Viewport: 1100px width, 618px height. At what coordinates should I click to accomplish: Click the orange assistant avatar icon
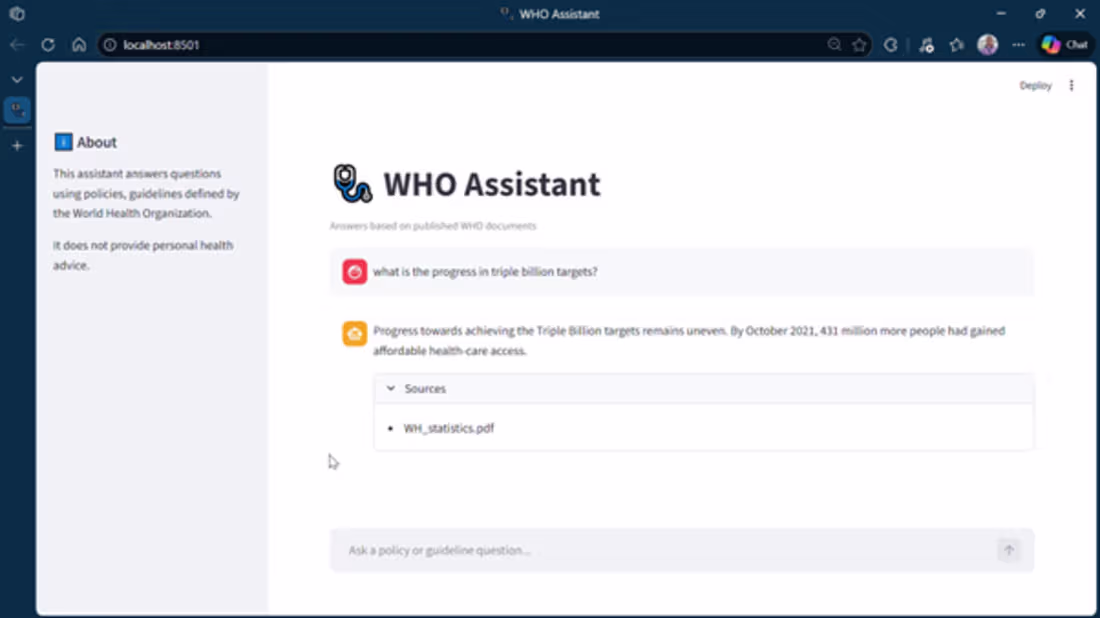click(x=354, y=333)
